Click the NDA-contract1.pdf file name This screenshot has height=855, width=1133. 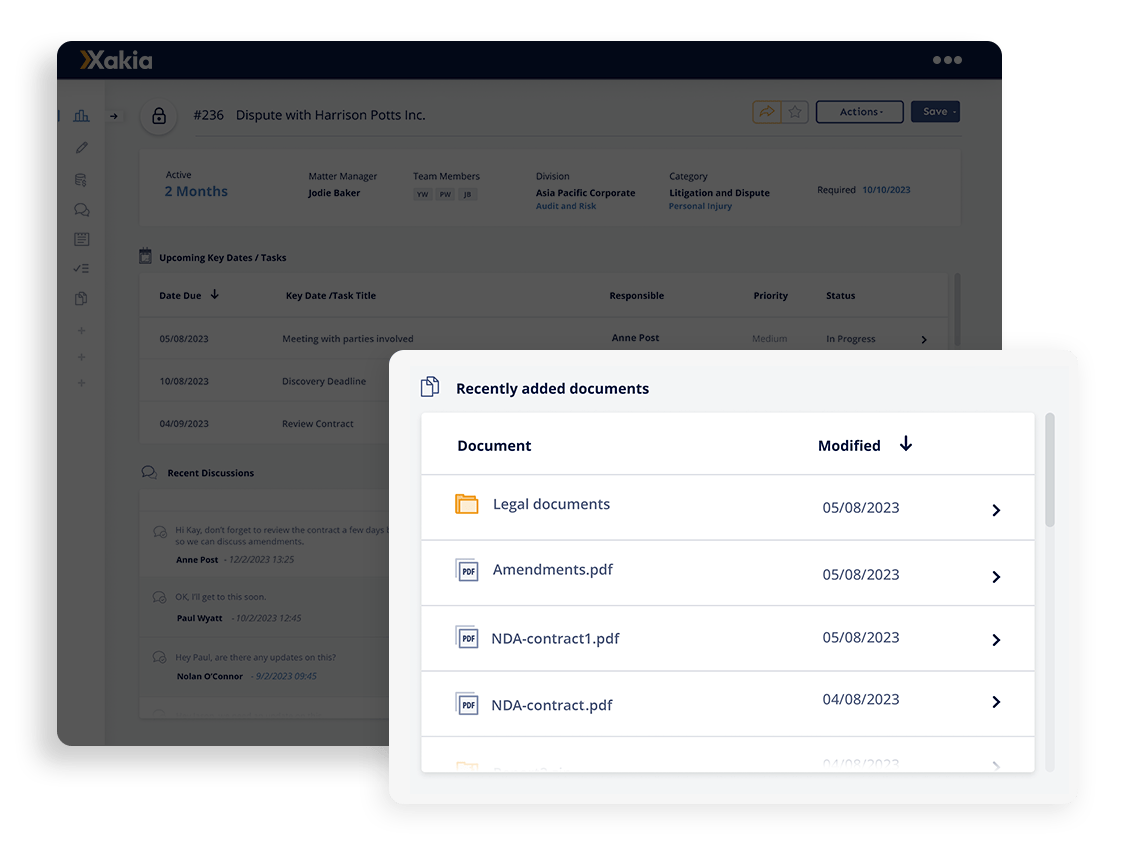pos(555,638)
